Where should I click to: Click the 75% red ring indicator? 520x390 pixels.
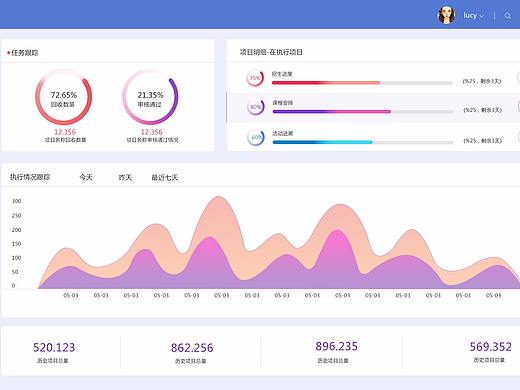point(255,78)
